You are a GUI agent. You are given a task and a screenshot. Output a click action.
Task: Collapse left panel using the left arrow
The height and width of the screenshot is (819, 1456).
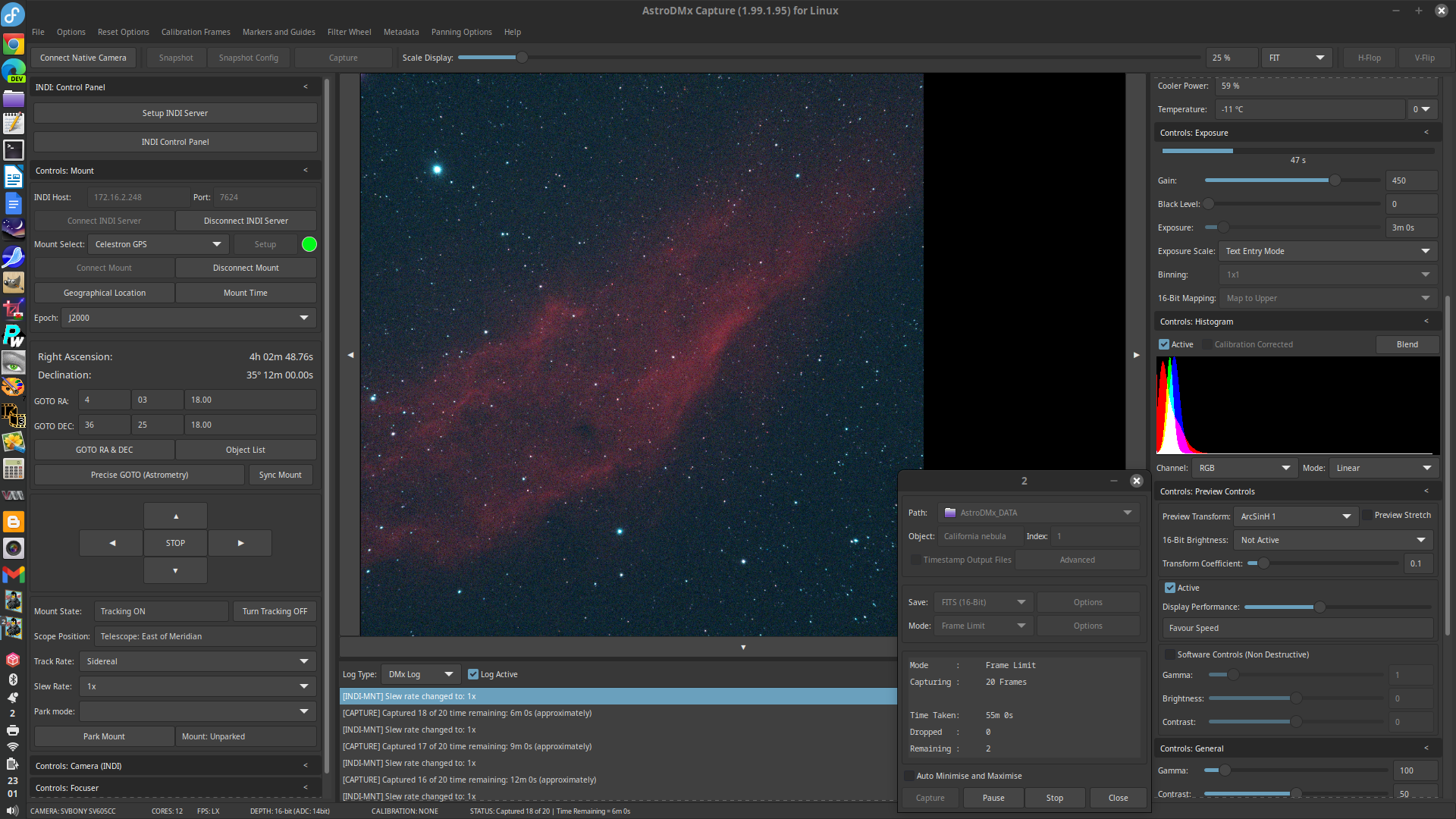(350, 355)
